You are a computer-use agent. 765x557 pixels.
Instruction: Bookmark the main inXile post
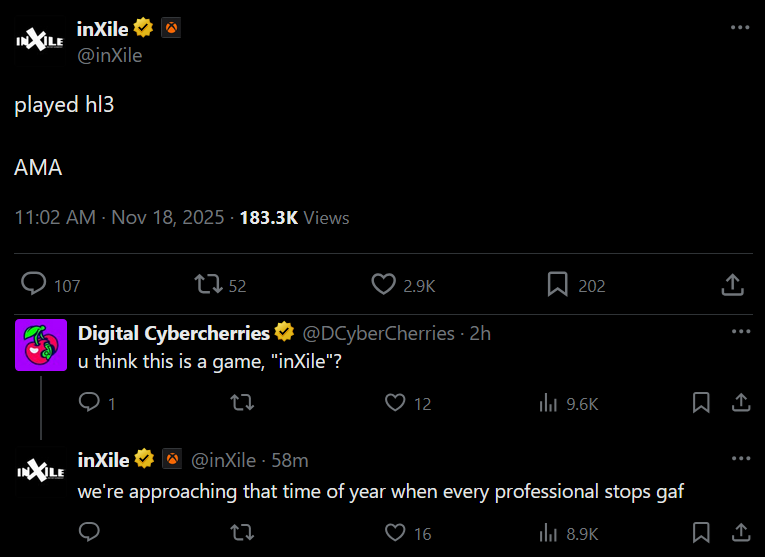click(557, 285)
